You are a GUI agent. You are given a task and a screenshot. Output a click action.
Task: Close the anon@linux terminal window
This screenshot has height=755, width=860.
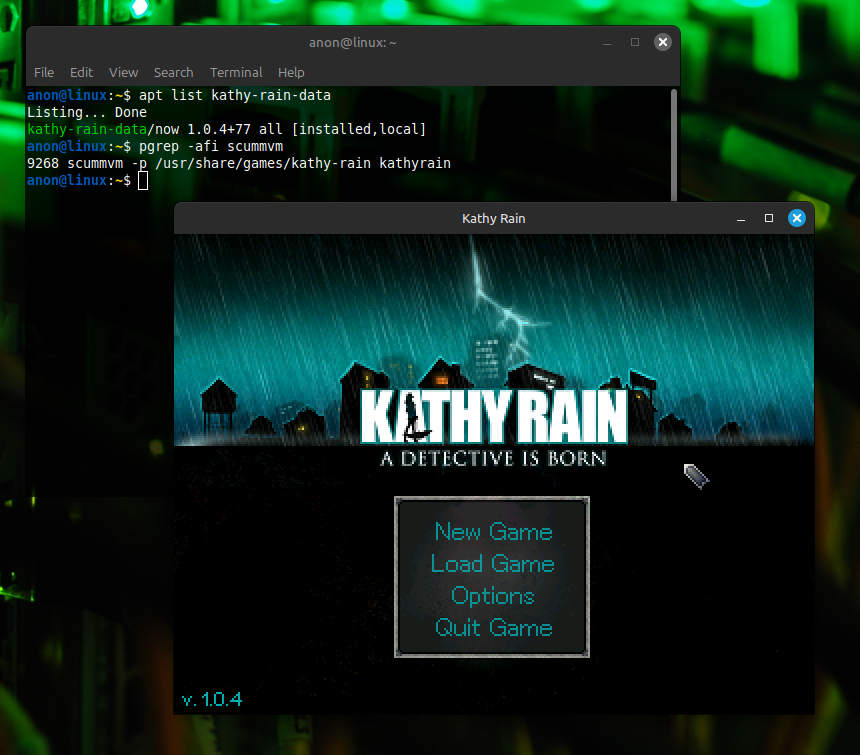663,42
